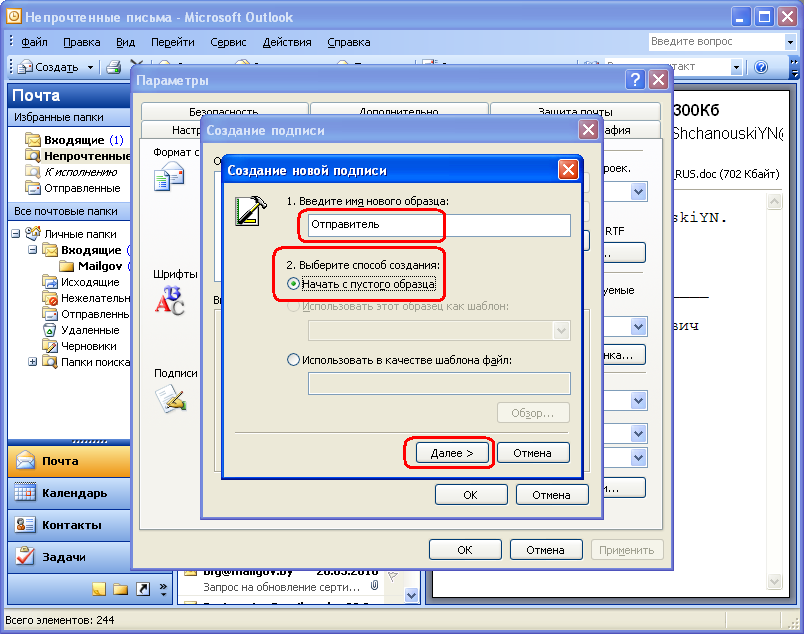Viewport: 804px width, 634px height.
Task: Click the print toolbar icon
Action: 114,67
